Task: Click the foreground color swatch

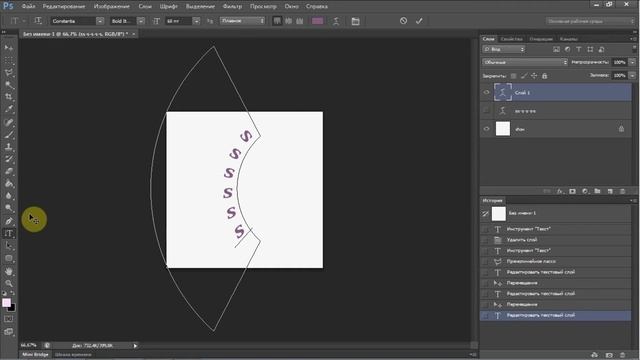Action: coord(6,303)
